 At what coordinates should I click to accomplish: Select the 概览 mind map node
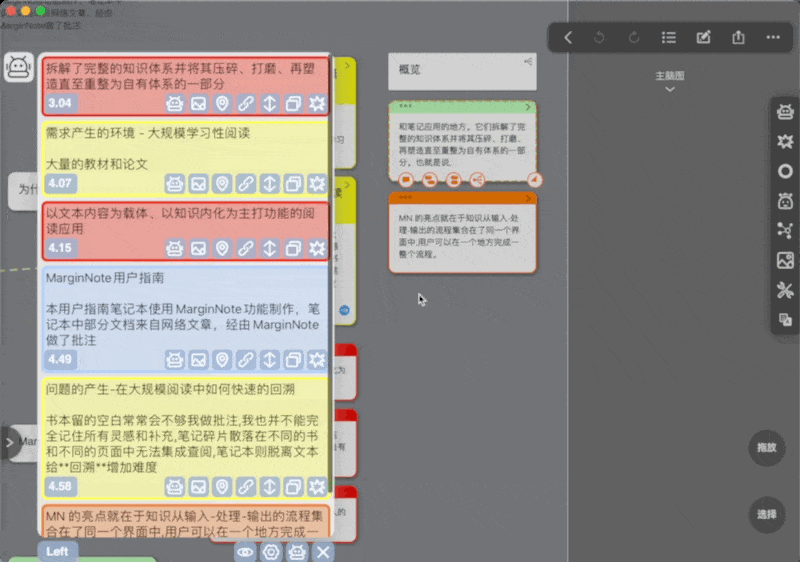(462, 71)
